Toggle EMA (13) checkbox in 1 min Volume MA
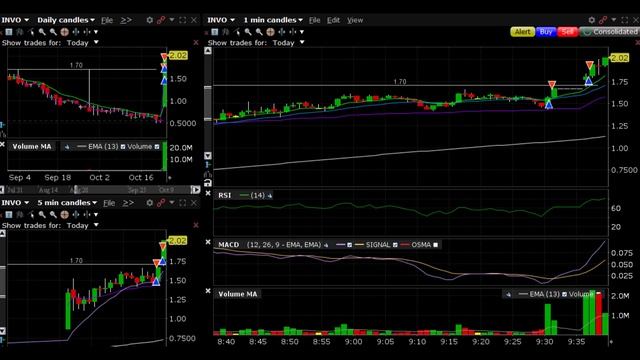 click(564, 294)
